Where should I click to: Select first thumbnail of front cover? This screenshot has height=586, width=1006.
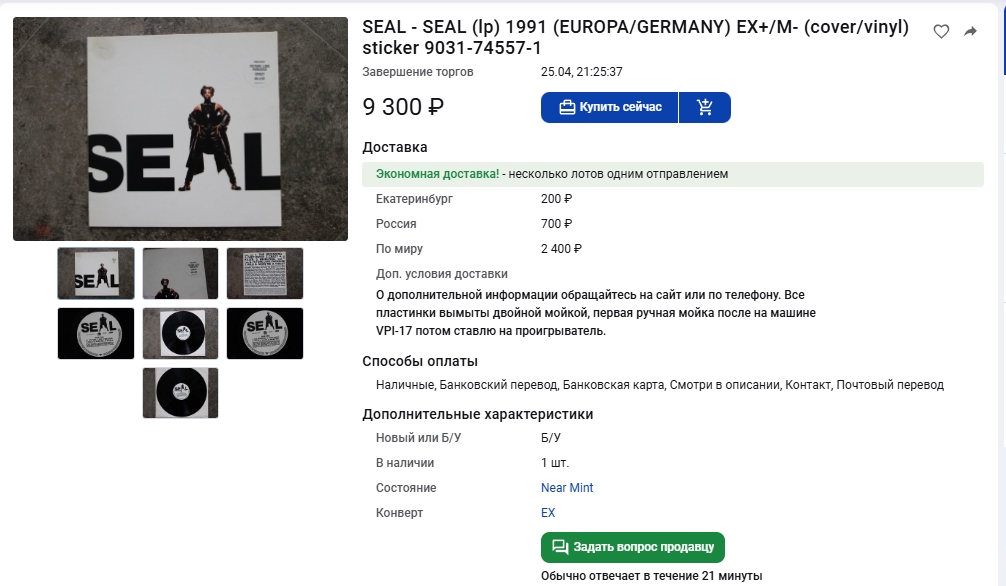pyautogui.click(x=96, y=273)
